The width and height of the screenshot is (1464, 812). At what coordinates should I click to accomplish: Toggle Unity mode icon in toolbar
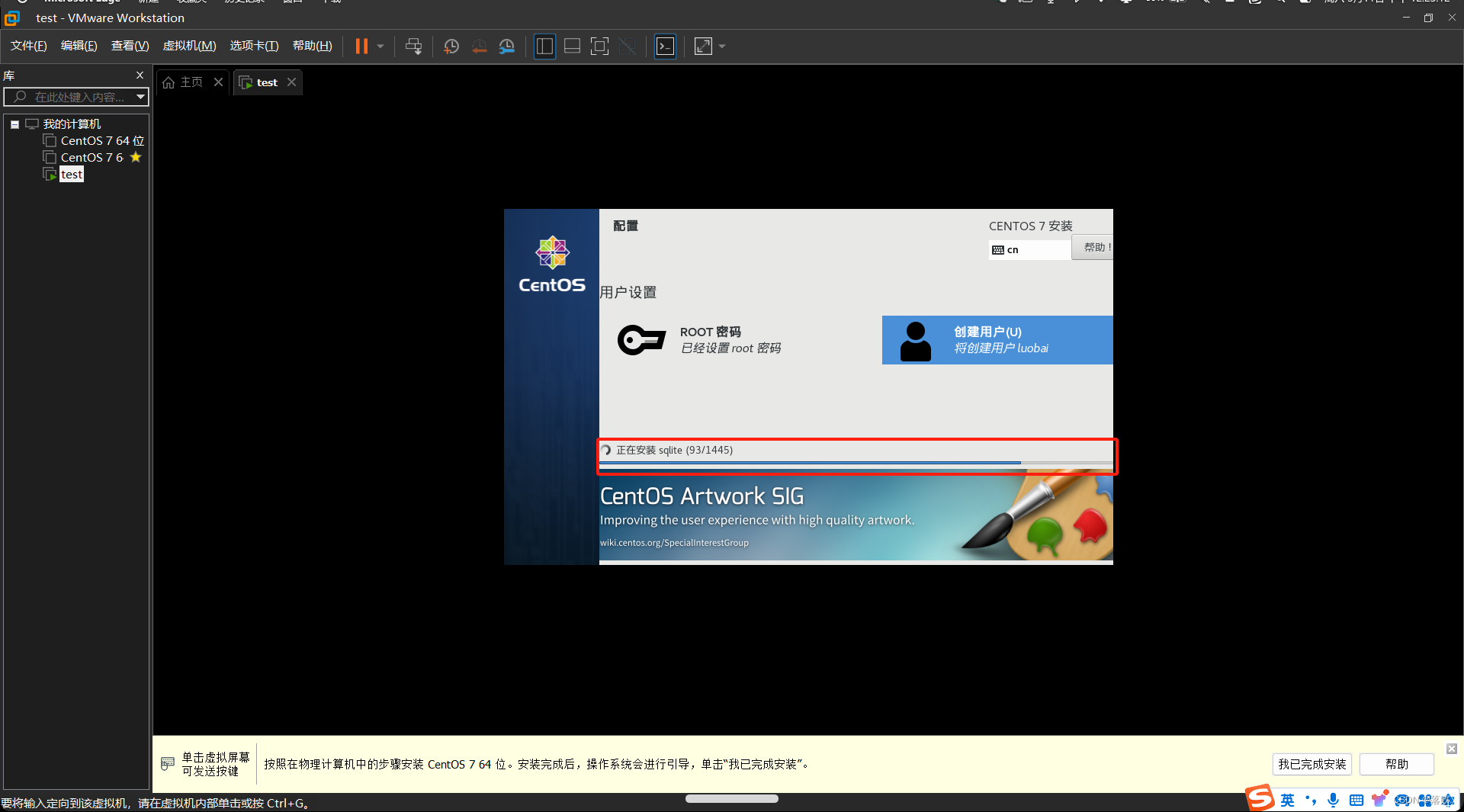[628, 47]
